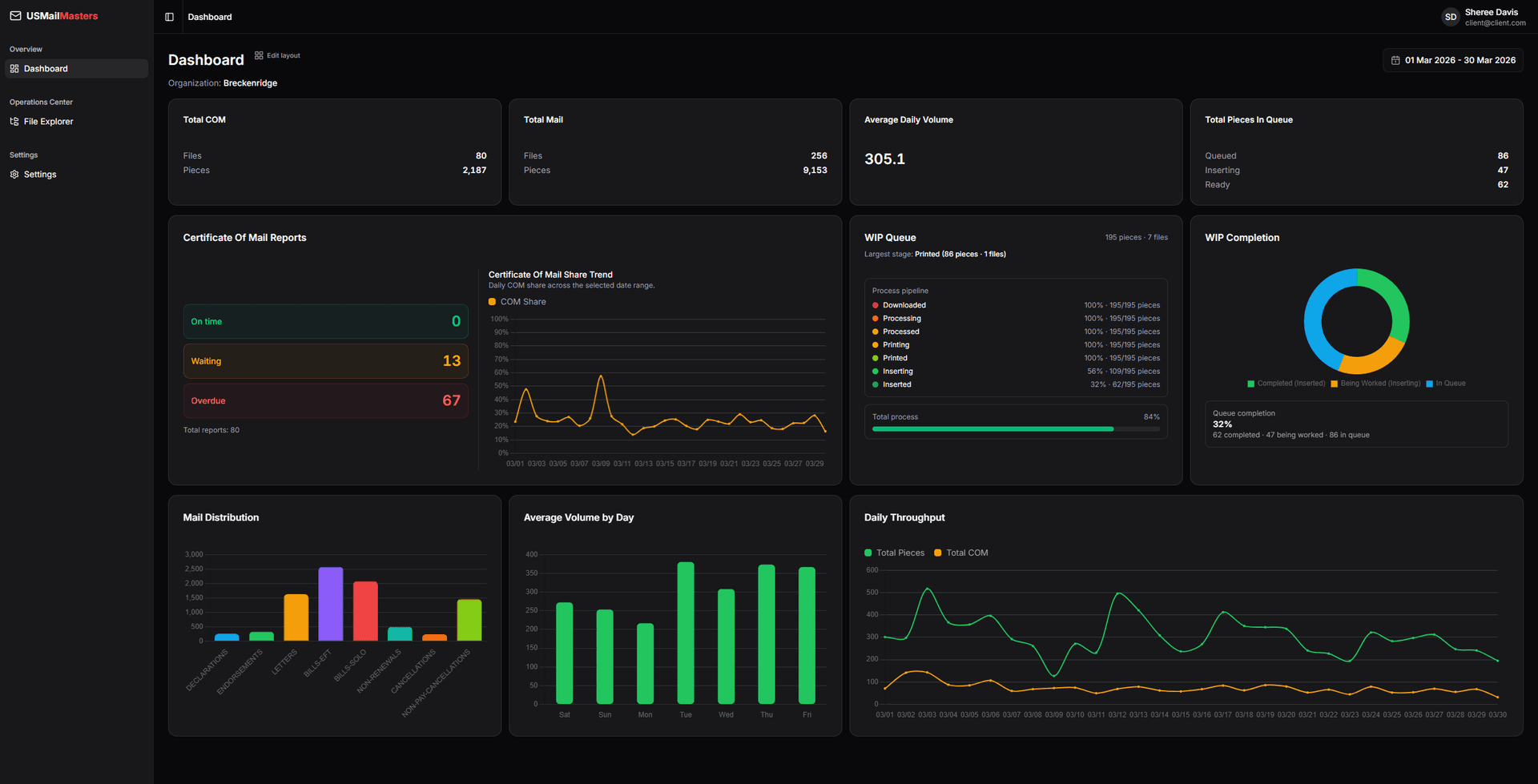
Task: Click the Overdue reports card showing 67
Action: [325, 400]
